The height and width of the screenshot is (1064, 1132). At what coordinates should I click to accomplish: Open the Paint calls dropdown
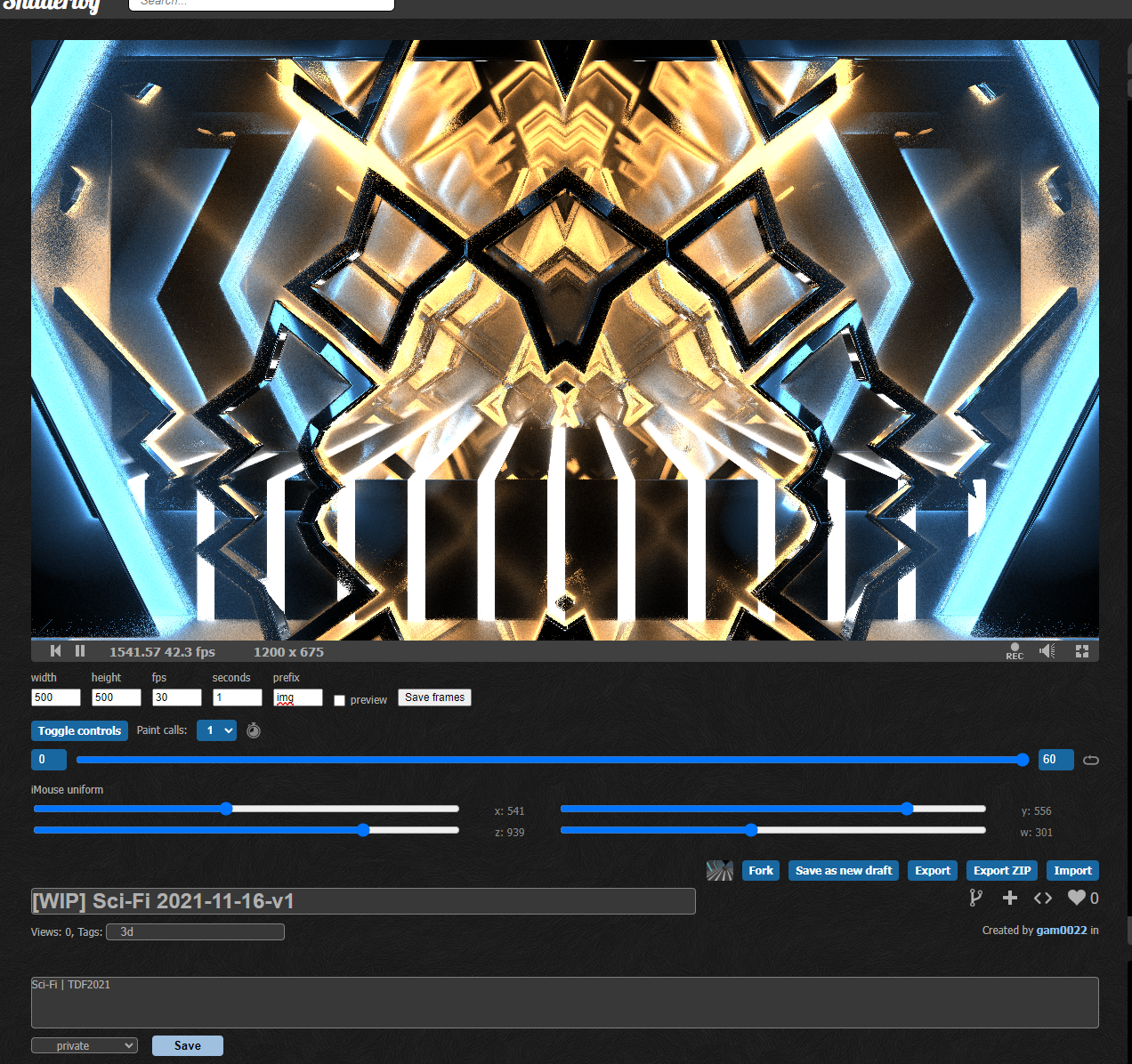click(x=216, y=730)
